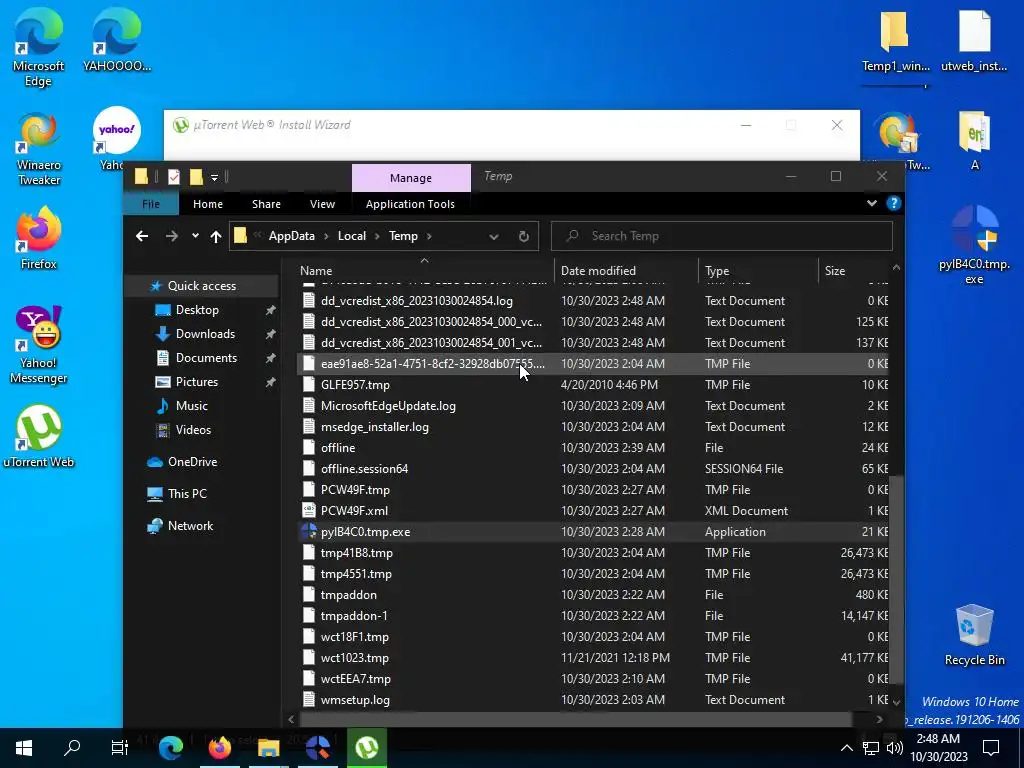This screenshot has height=768, width=1024.
Task: Sort files by Name column
Action: coord(424,270)
